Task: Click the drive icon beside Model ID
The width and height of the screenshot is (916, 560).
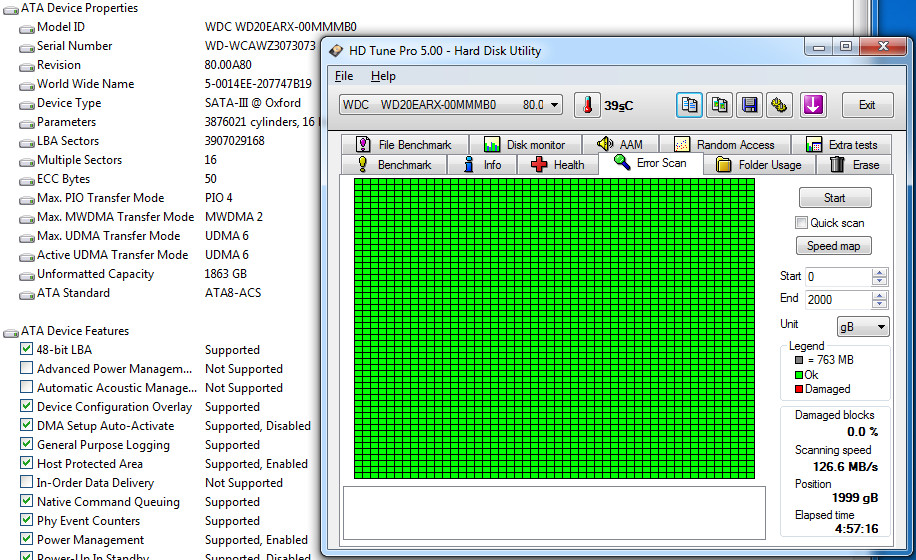Action: click(x=26, y=29)
